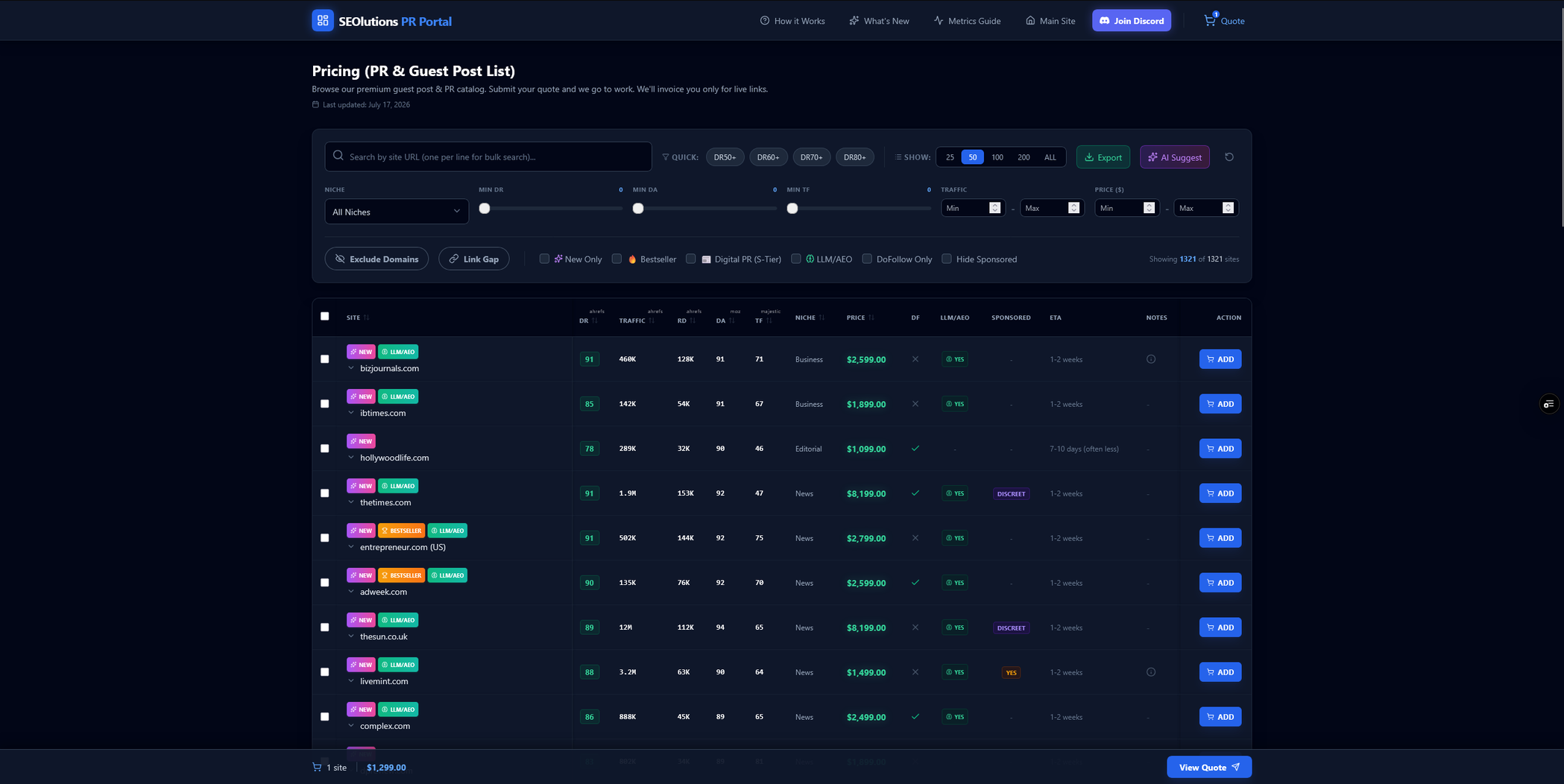Click the BESTSELLER badge on adweek.com
The image size is (1564, 784).
click(x=401, y=575)
